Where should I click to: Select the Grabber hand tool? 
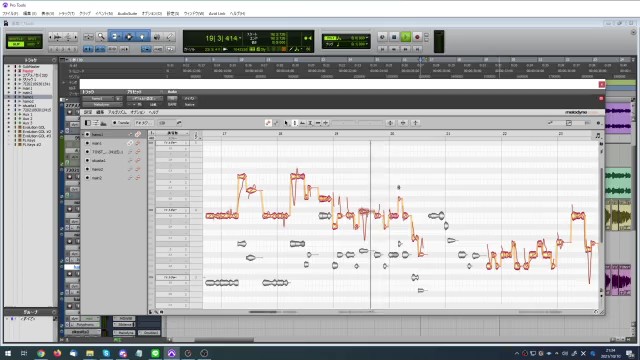(142, 37)
